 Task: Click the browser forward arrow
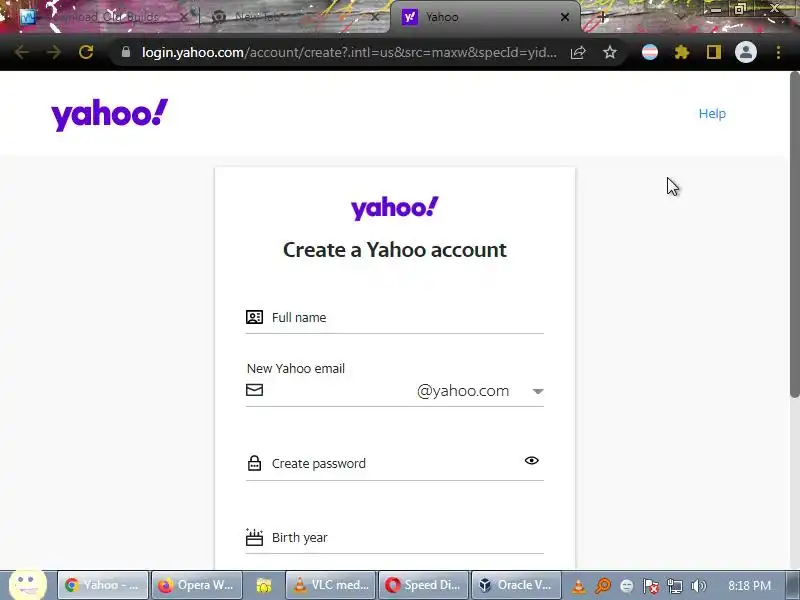[x=54, y=52]
